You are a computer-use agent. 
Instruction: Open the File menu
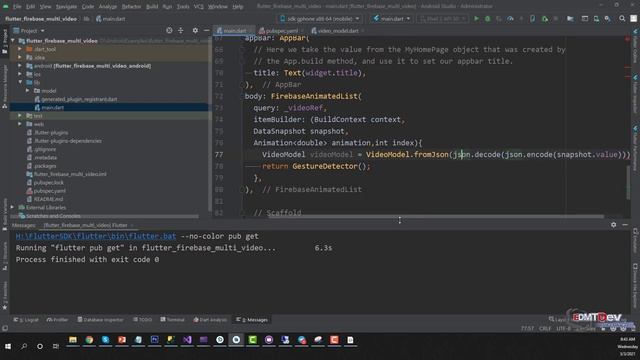tap(17, 7)
